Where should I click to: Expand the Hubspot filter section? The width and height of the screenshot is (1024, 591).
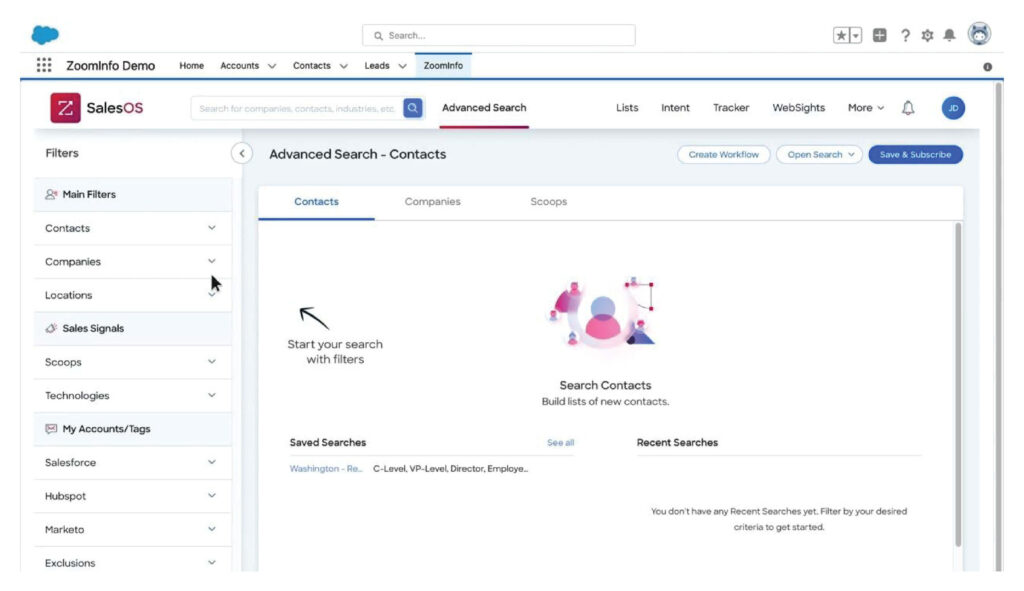(x=133, y=496)
